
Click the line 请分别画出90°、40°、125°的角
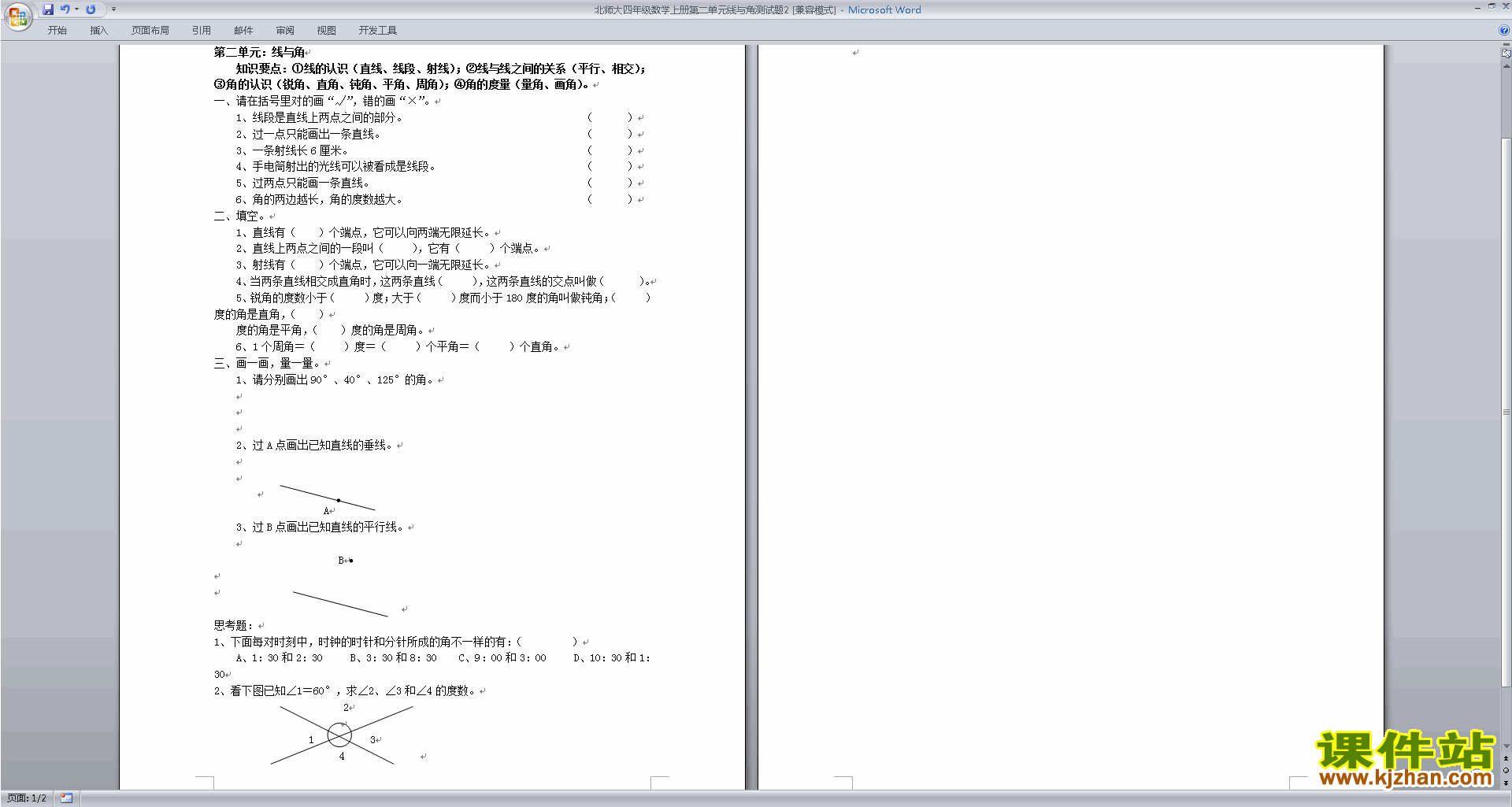tap(339, 379)
